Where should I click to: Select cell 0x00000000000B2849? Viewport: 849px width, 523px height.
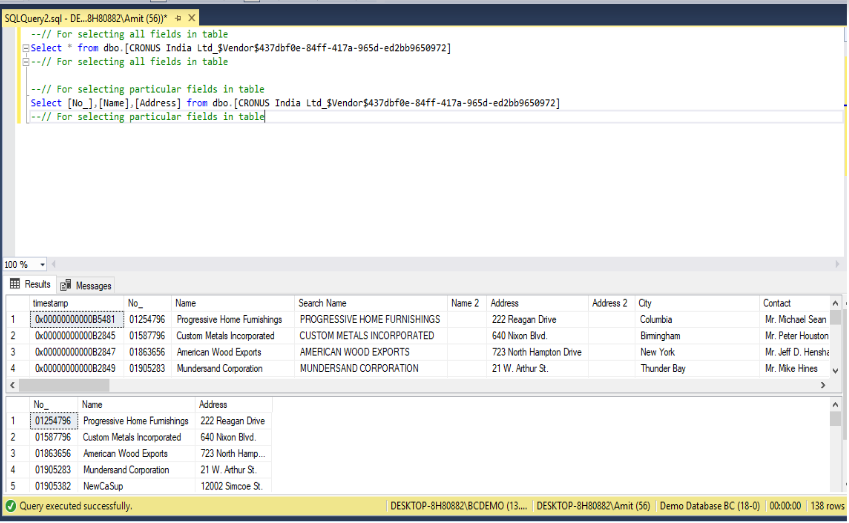(76, 368)
